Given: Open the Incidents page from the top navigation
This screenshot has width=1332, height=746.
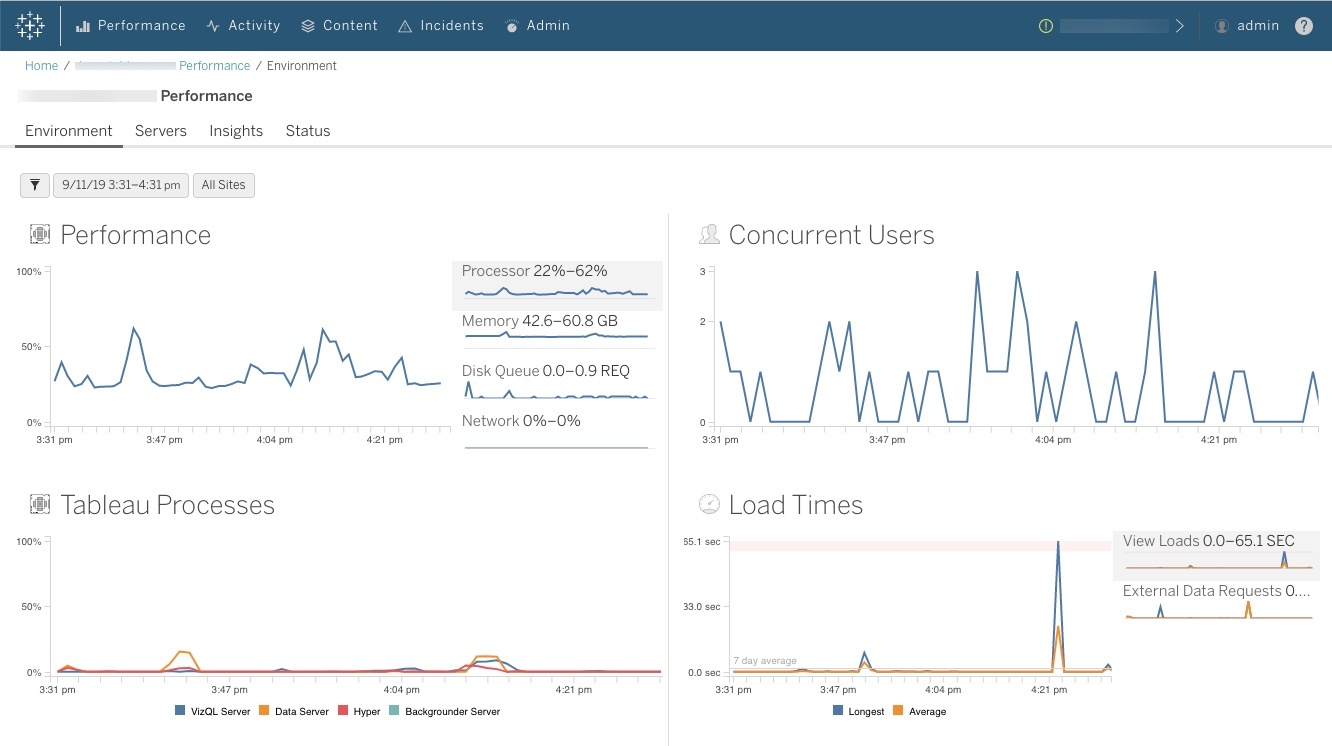Looking at the screenshot, I should (x=441, y=25).
